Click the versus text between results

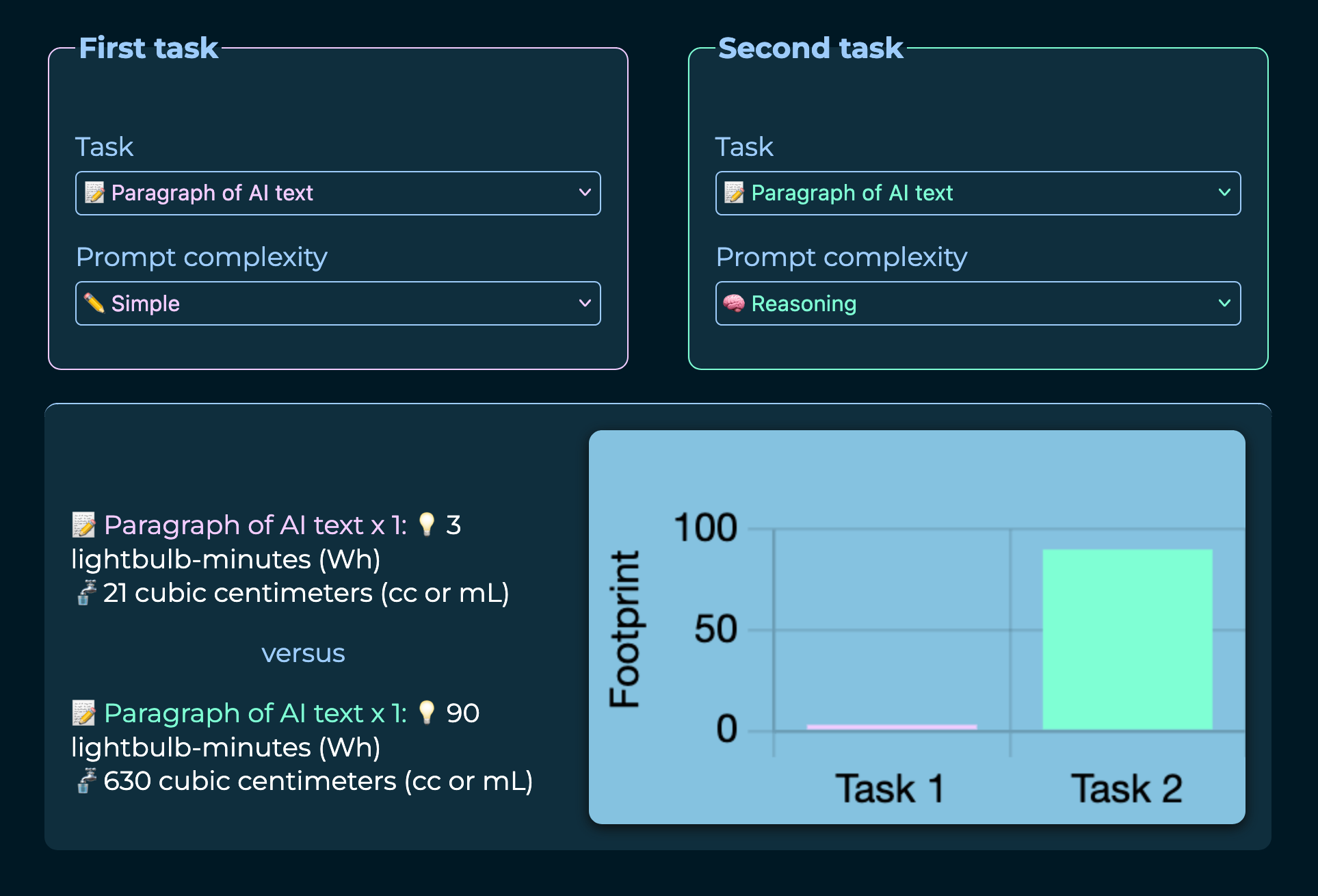pyautogui.click(x=303, y=653)
